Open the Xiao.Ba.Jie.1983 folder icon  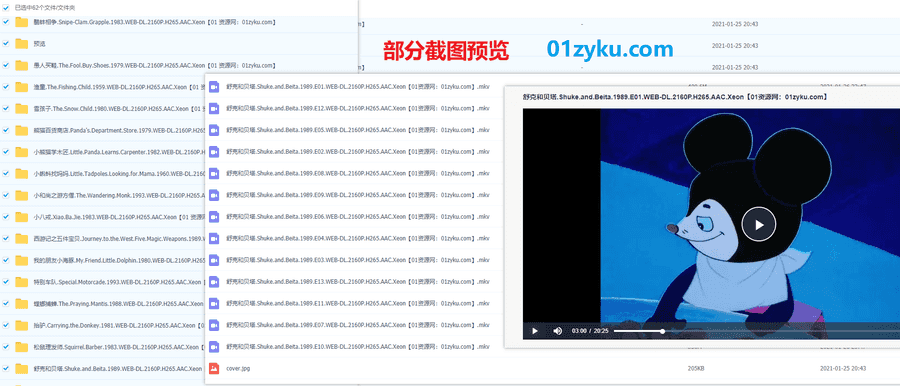pos(22,217)
